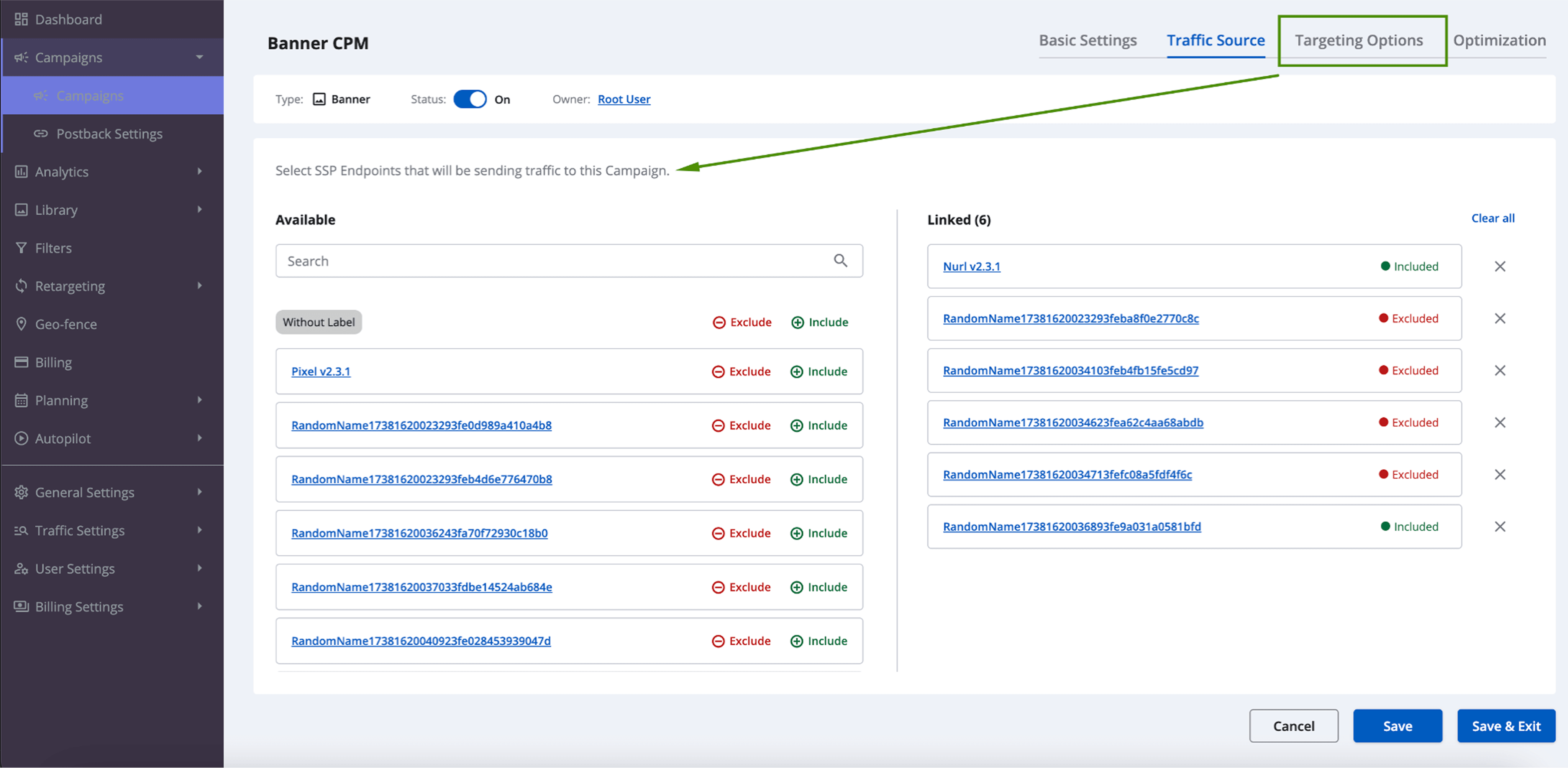
Task: Open the Targeting Options tab
Action: 1359,40
